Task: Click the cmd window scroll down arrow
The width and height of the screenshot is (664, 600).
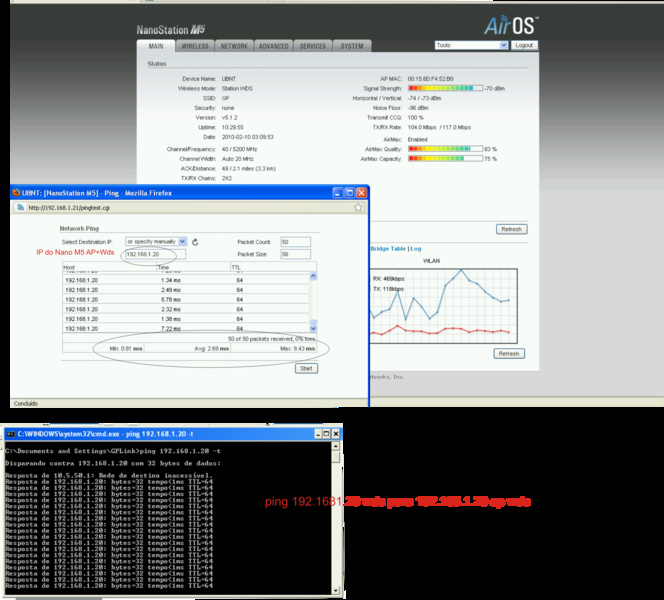Action: point(335,590)
